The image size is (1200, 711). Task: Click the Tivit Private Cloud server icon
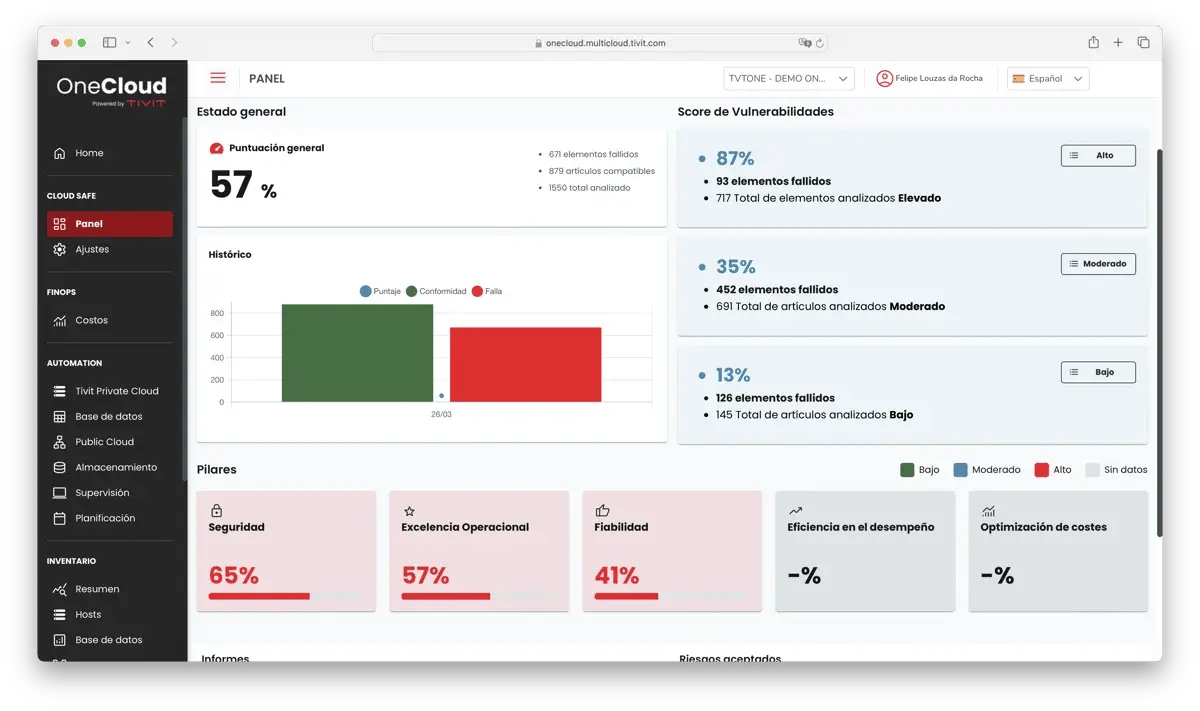pyautogui.click(x=59, y=391)
